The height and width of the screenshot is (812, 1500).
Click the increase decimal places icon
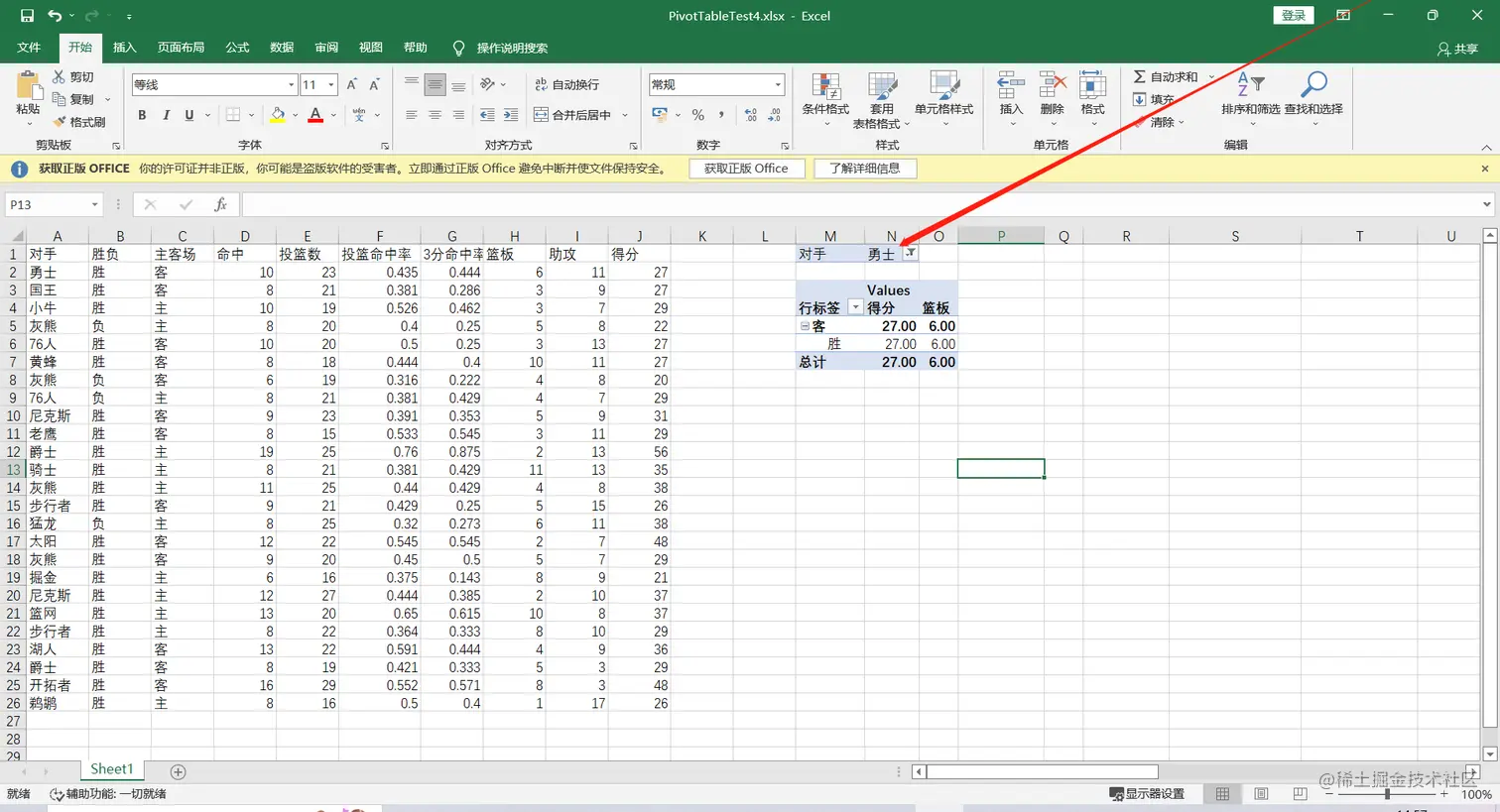tap(751, 115)
